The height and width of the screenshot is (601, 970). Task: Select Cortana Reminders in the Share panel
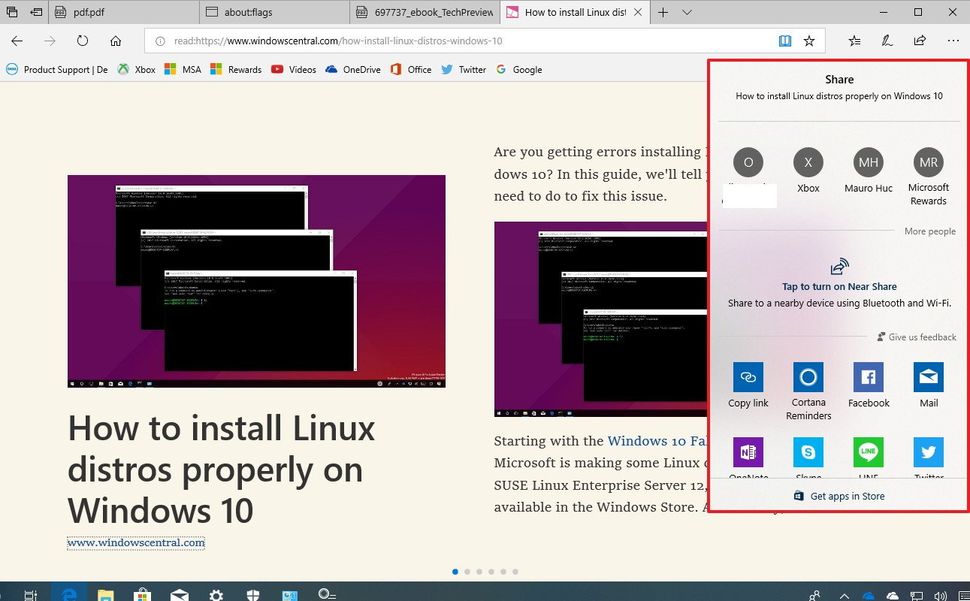(808, 378)
